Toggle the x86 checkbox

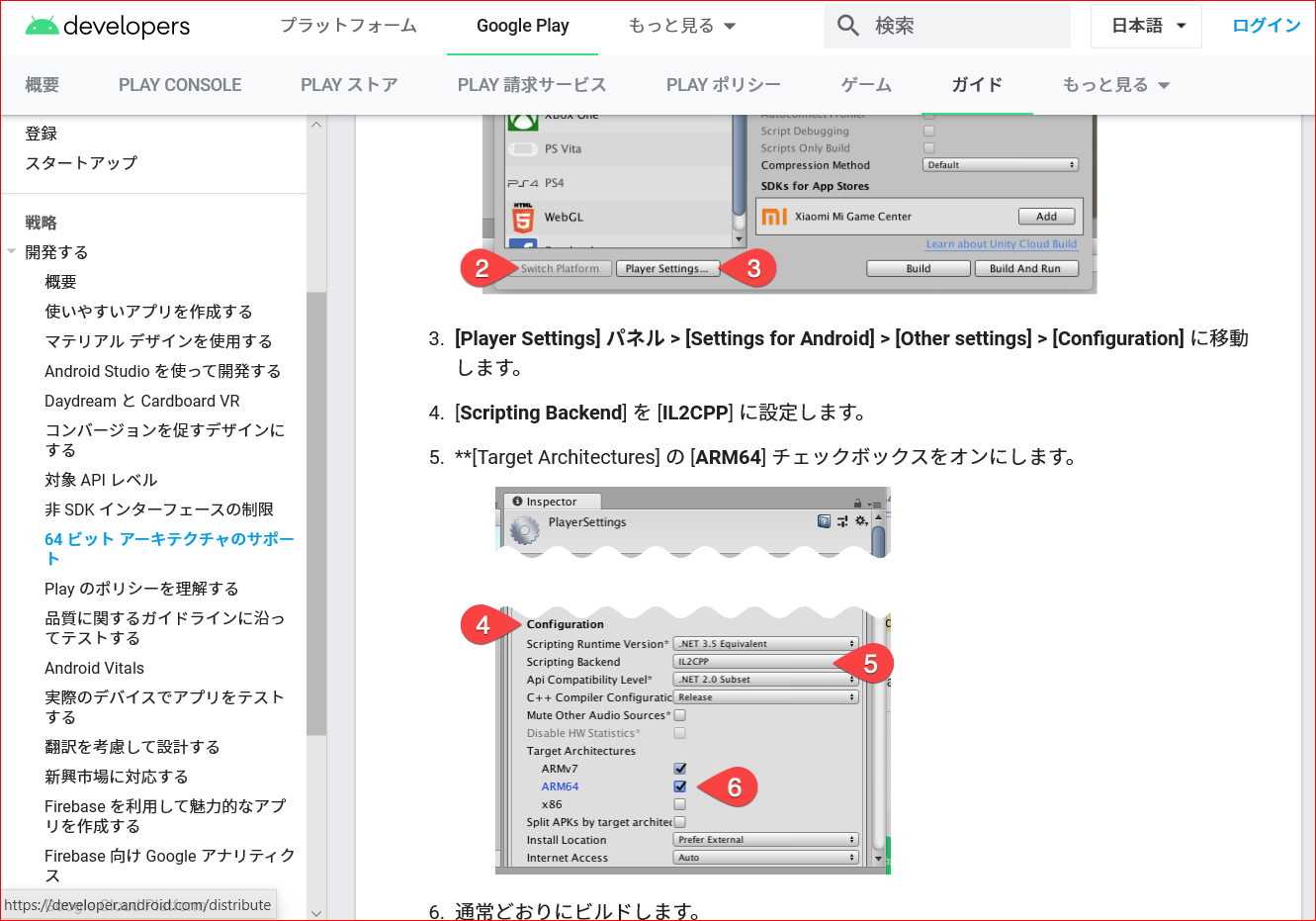[x=679, y=803]
